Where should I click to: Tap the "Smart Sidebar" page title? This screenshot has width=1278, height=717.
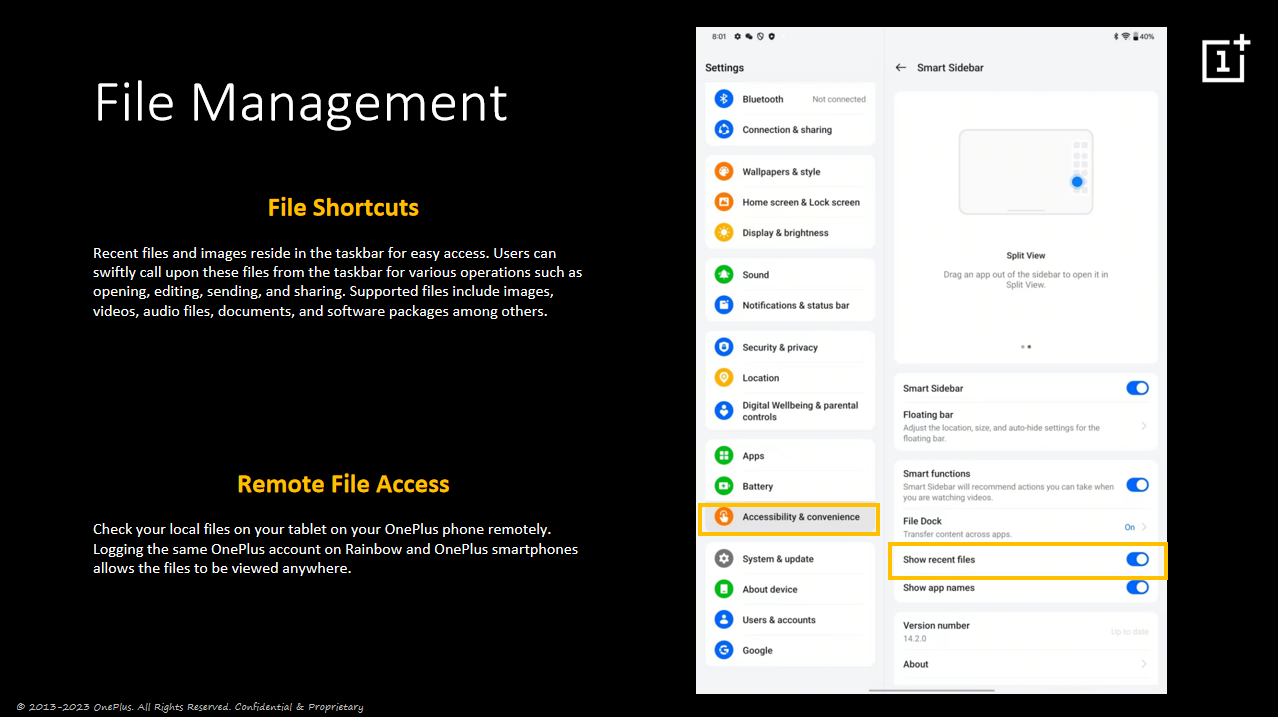(950, 68)
